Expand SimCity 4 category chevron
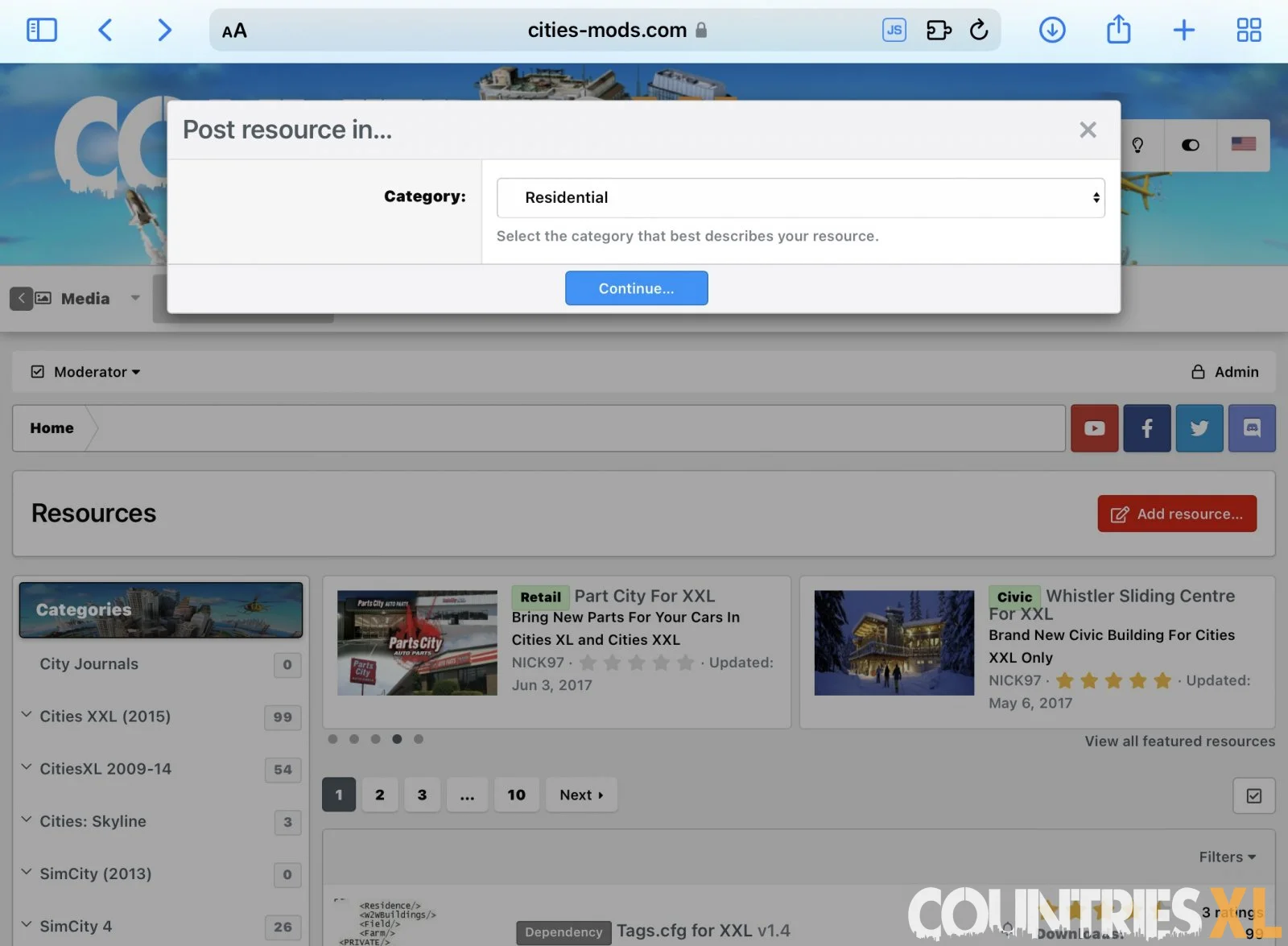Screen dimensions: 1288x946 click(x=26, y=924)
